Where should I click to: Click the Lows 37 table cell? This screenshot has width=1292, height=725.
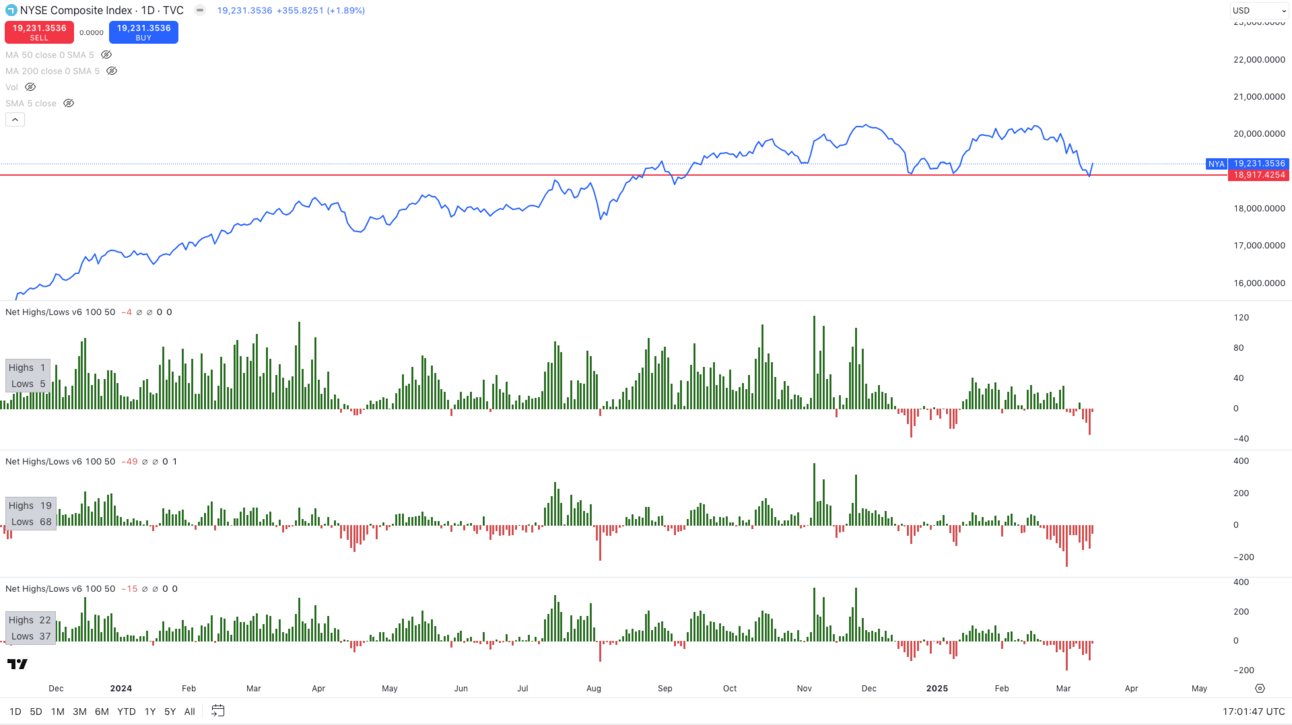31,636
